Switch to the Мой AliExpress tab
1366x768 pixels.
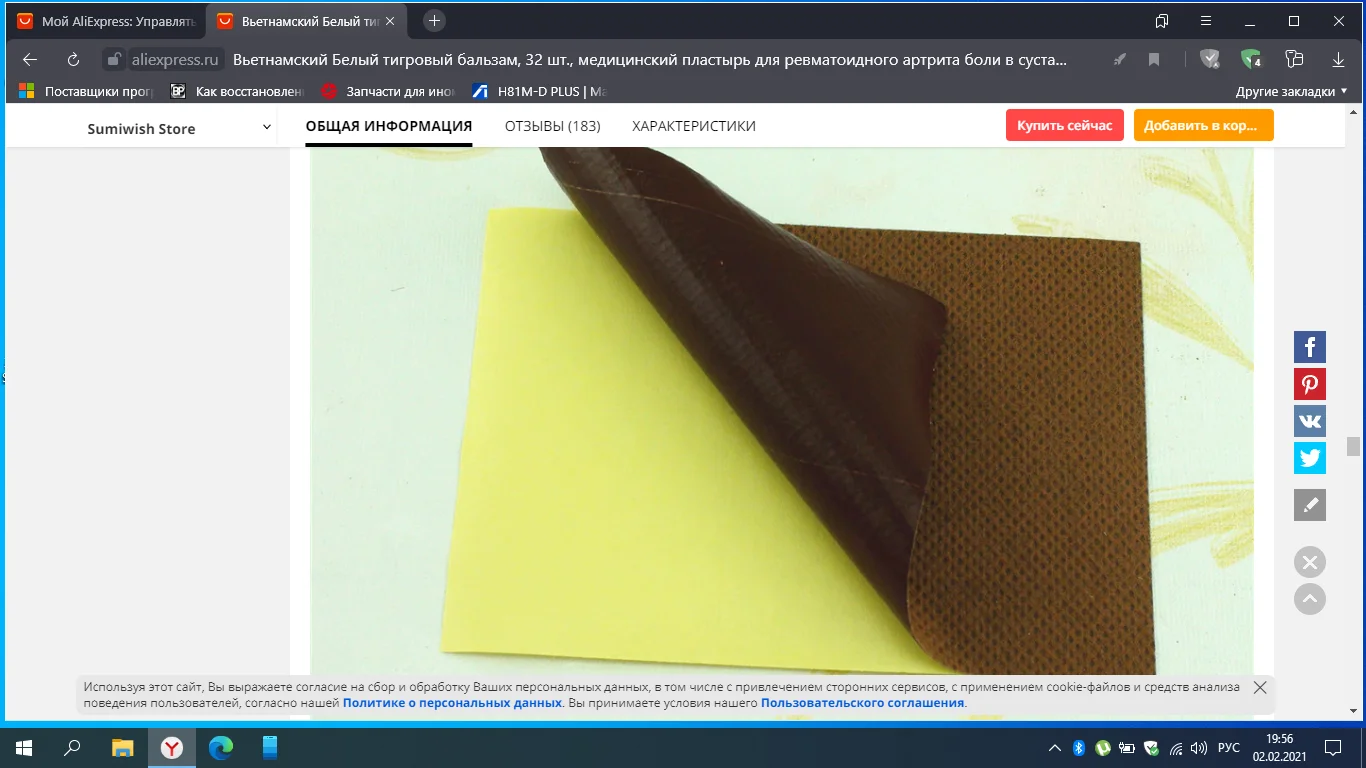point(106,21)
